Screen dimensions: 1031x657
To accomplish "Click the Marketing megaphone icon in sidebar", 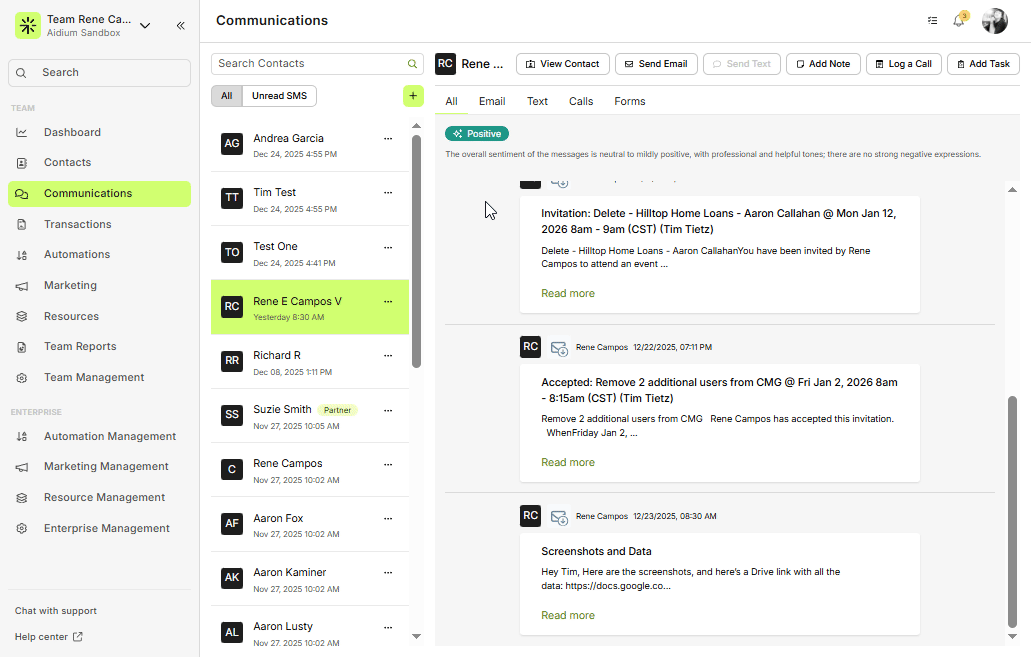I will point(22,286).
